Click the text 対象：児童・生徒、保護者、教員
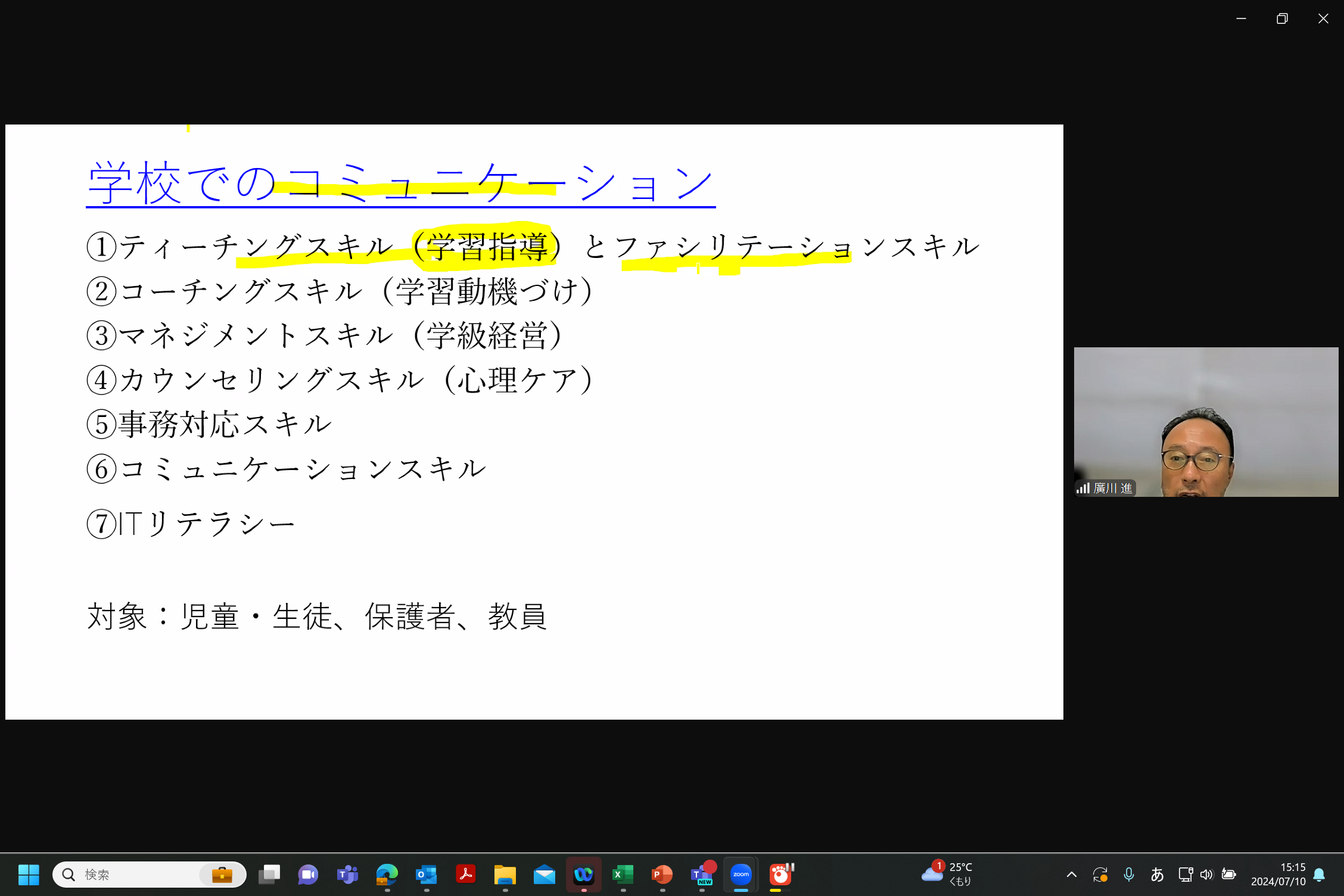The image size is (1344, 896). [317, 616]
